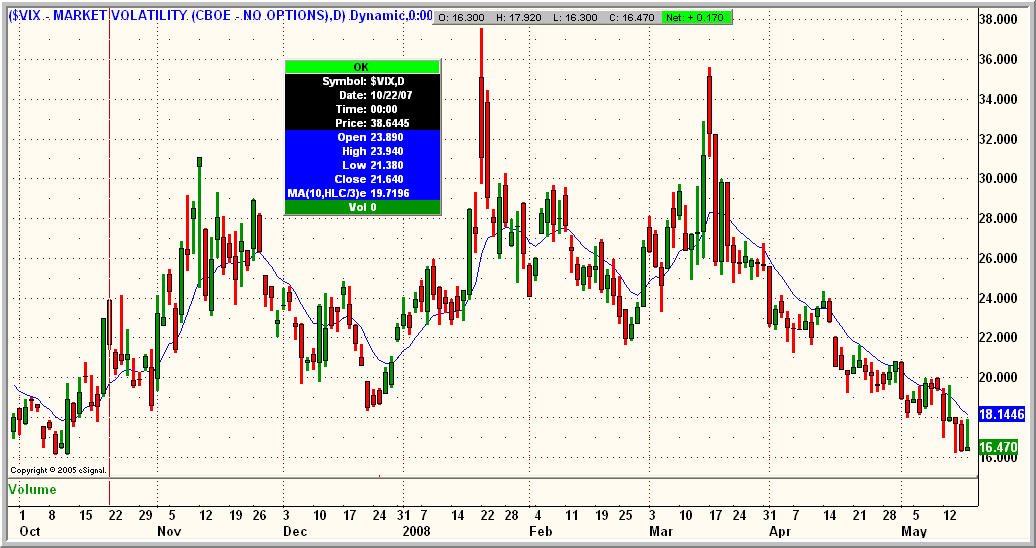Click the 'High 23.940' row

pos(362,151)
